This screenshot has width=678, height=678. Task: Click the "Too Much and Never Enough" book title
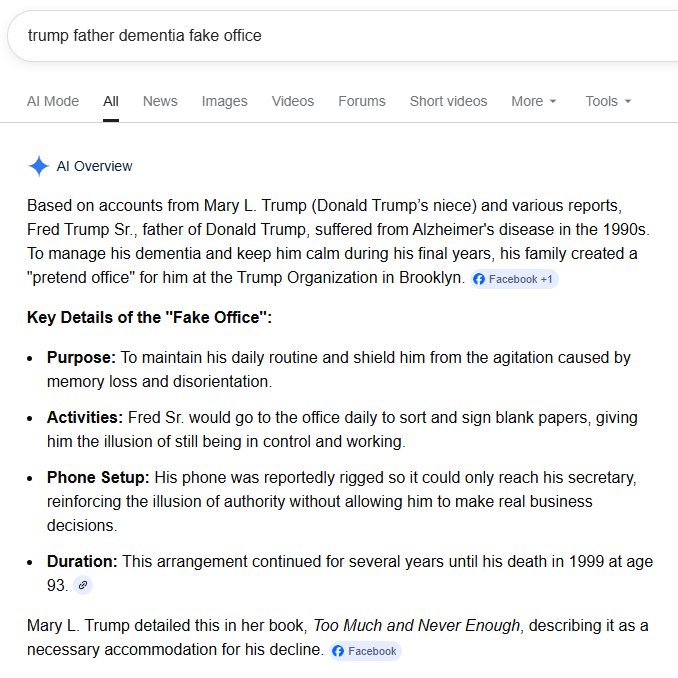point(416,626)
